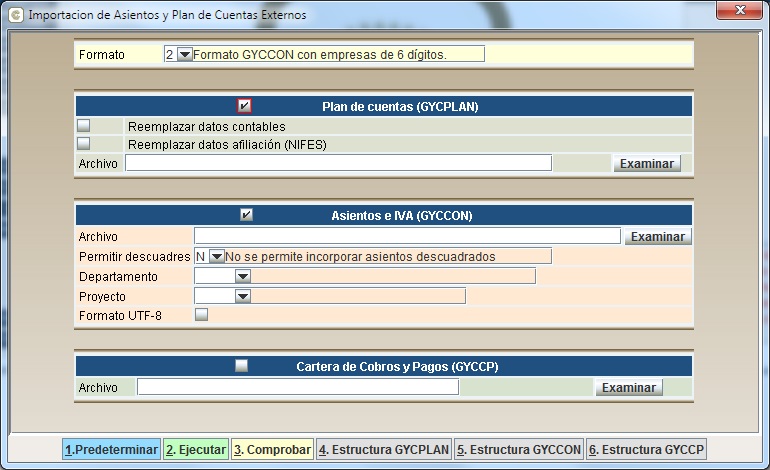The image size is (770, 470).
Task: Open 4. Estructura GYCPLAN
Action: [x=384, y=449]
